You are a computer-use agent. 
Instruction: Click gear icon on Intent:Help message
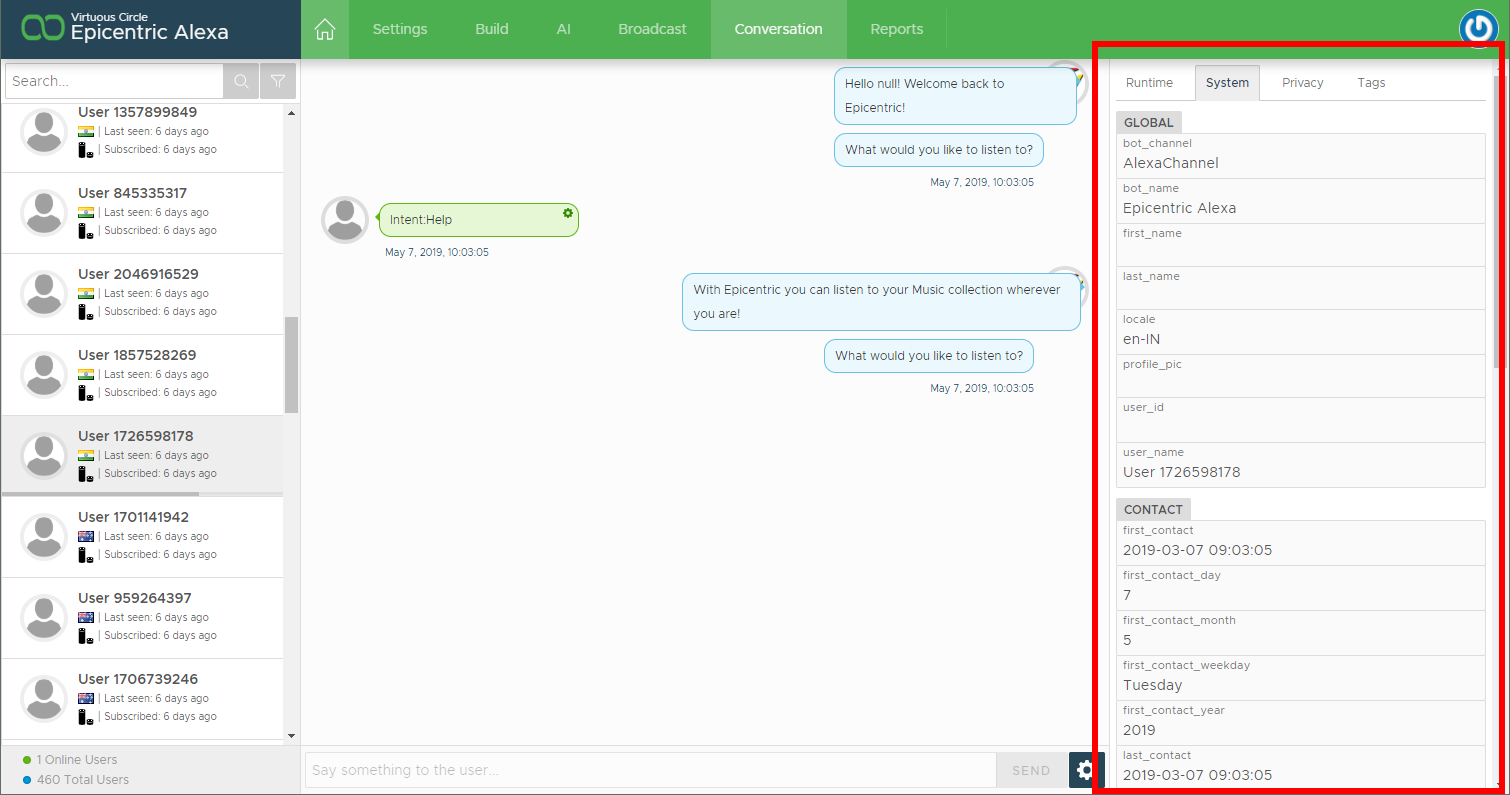[x=568, y=213]
